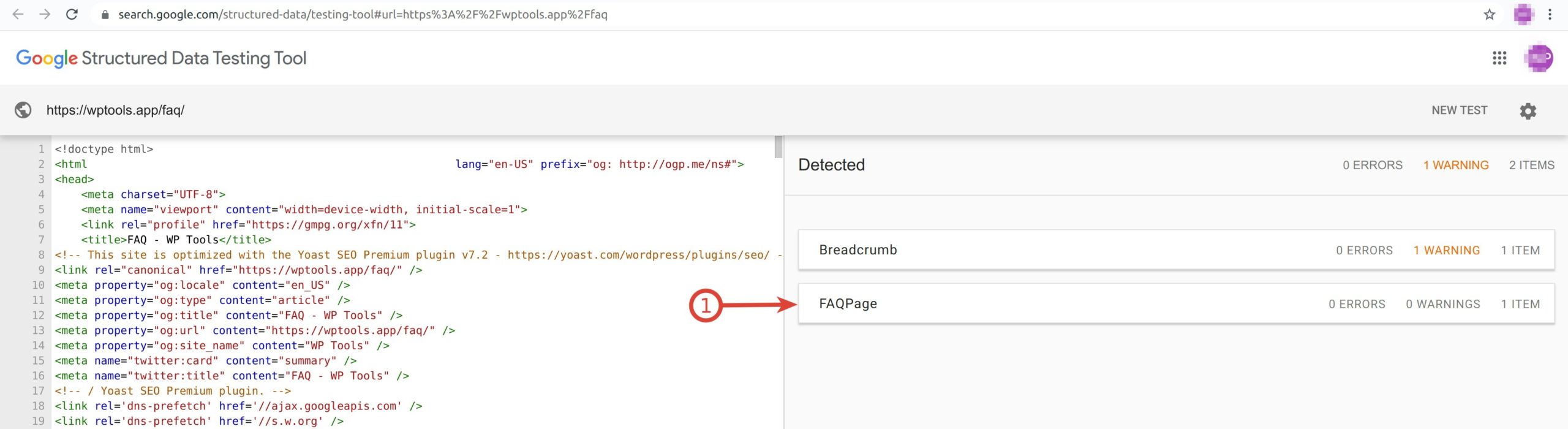Click the closing Yoast SEO Premium comment line
The width and height of the screenshot is (1568, 429).
[x=173, y=391]
